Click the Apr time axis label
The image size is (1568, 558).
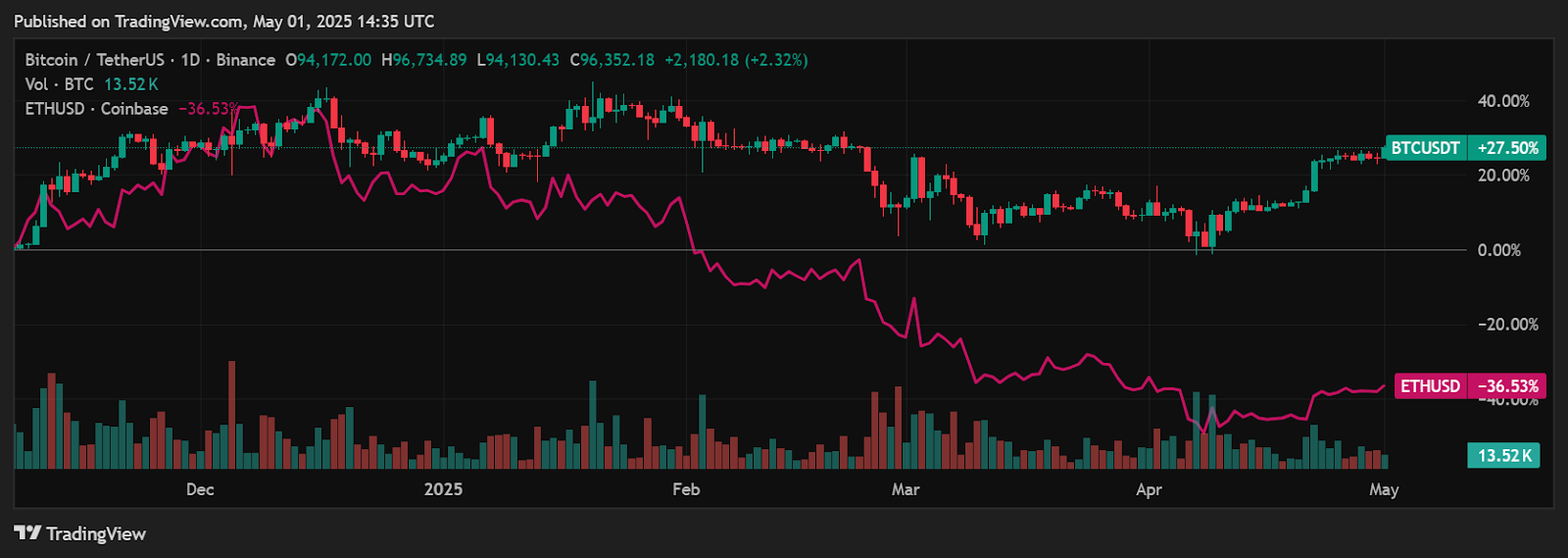(1149, 489)
